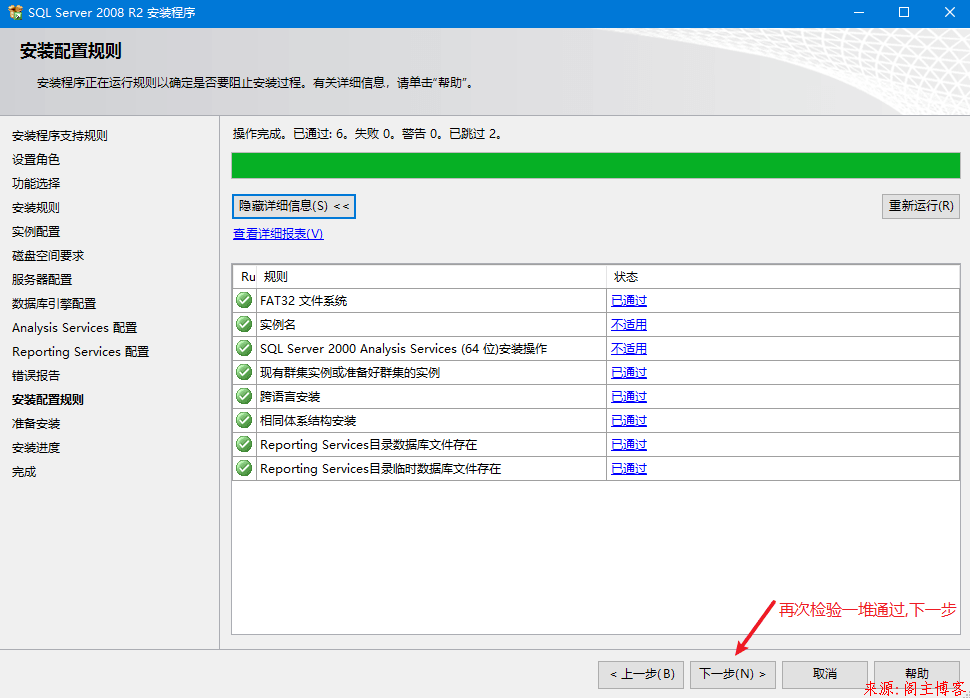The height and width of the screenshot is (698, 970).
Task: Go forward with 下一步(N) button
Action: pos(733,674)
